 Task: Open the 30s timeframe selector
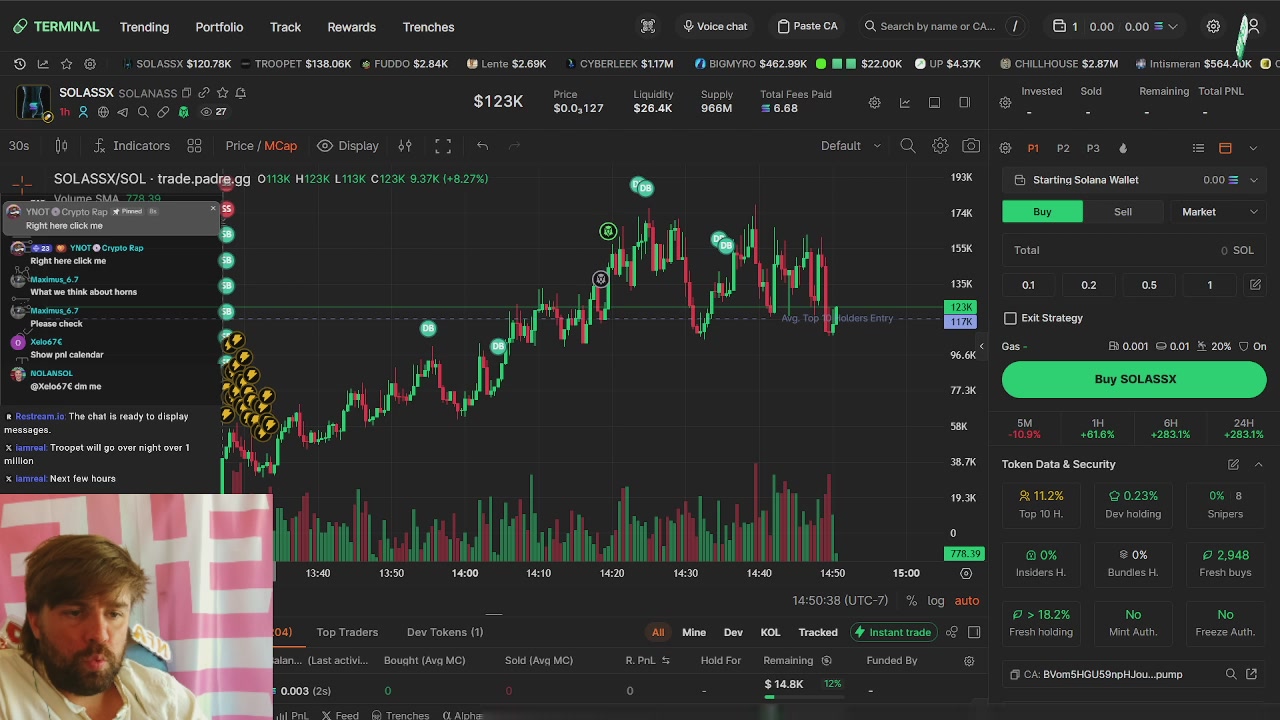pos(19,146)
